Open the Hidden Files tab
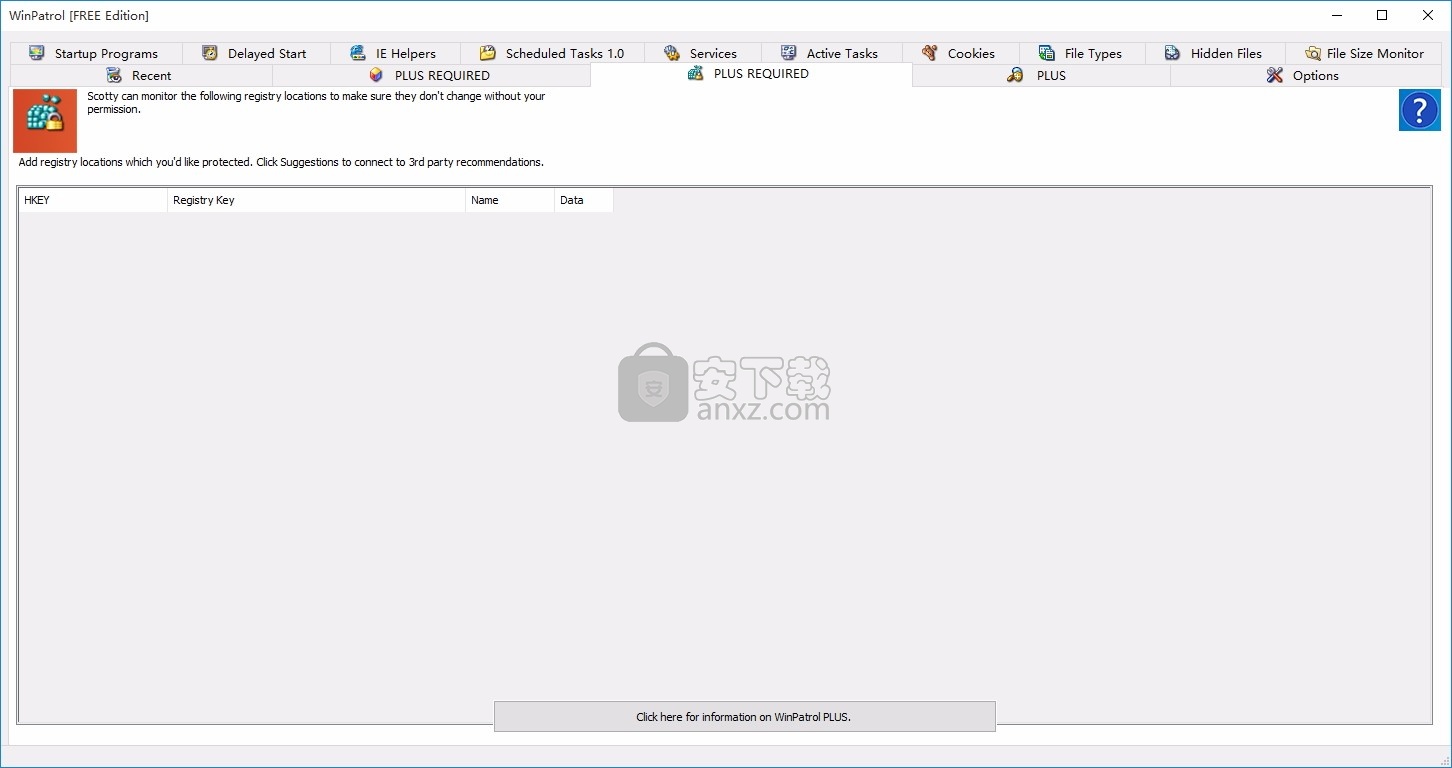 (x=1216, y=53)
